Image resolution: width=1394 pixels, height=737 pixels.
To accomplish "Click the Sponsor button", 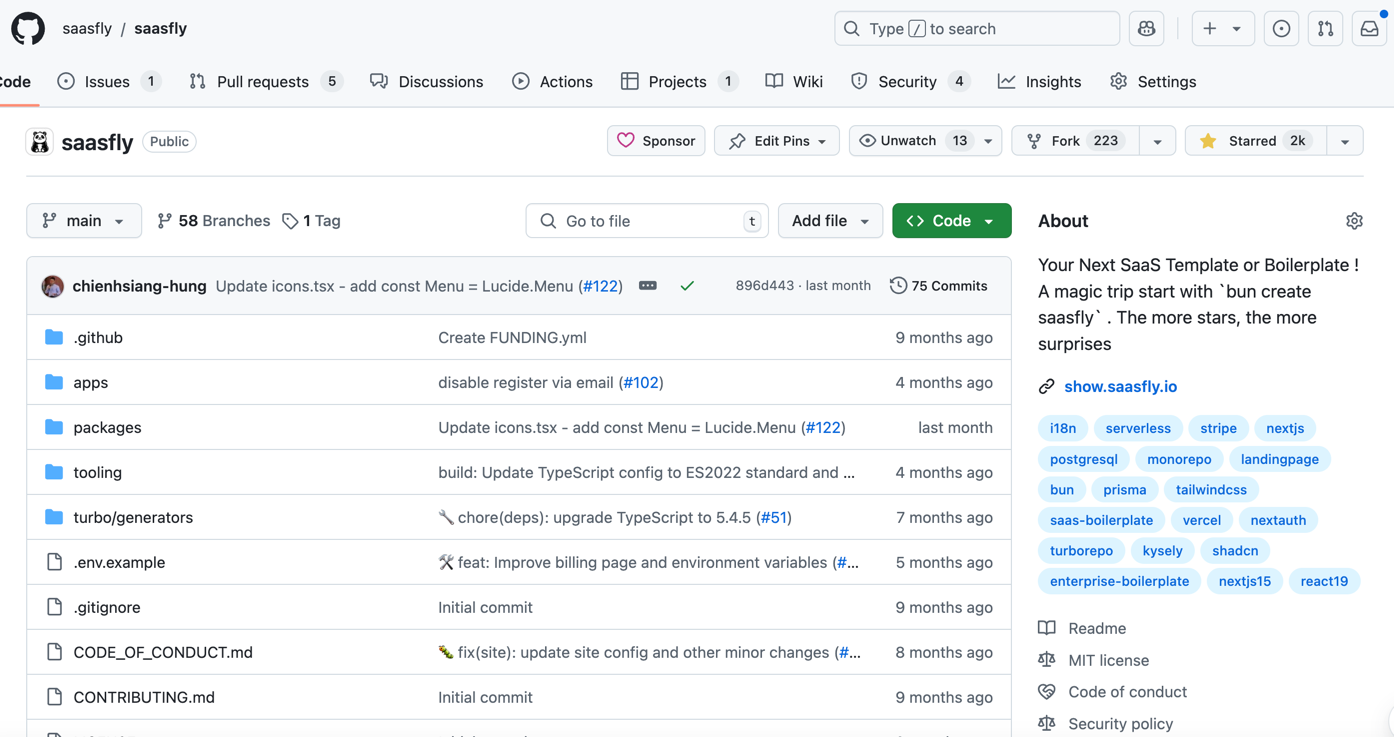I will (x=656, y=140).
